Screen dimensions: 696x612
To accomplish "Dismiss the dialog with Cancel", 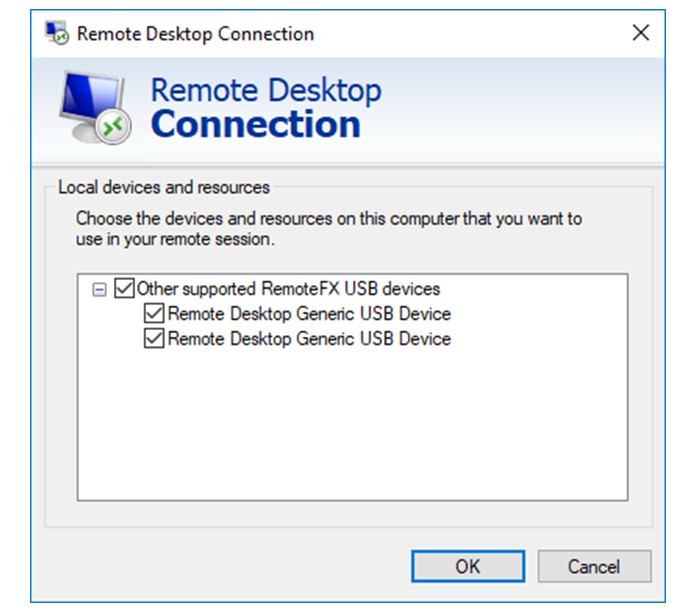I will click(x=594, y=566).
